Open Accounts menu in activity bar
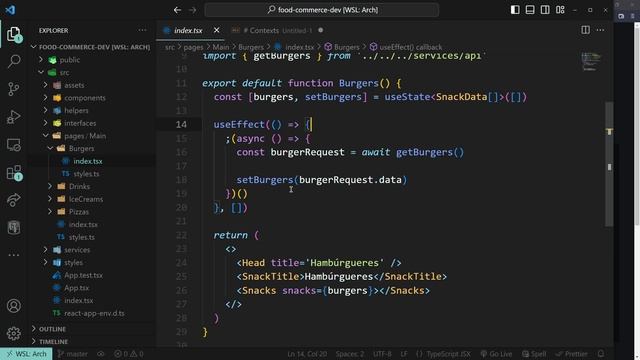Viewport: 640px width, 360px height. tap(13, 306)
